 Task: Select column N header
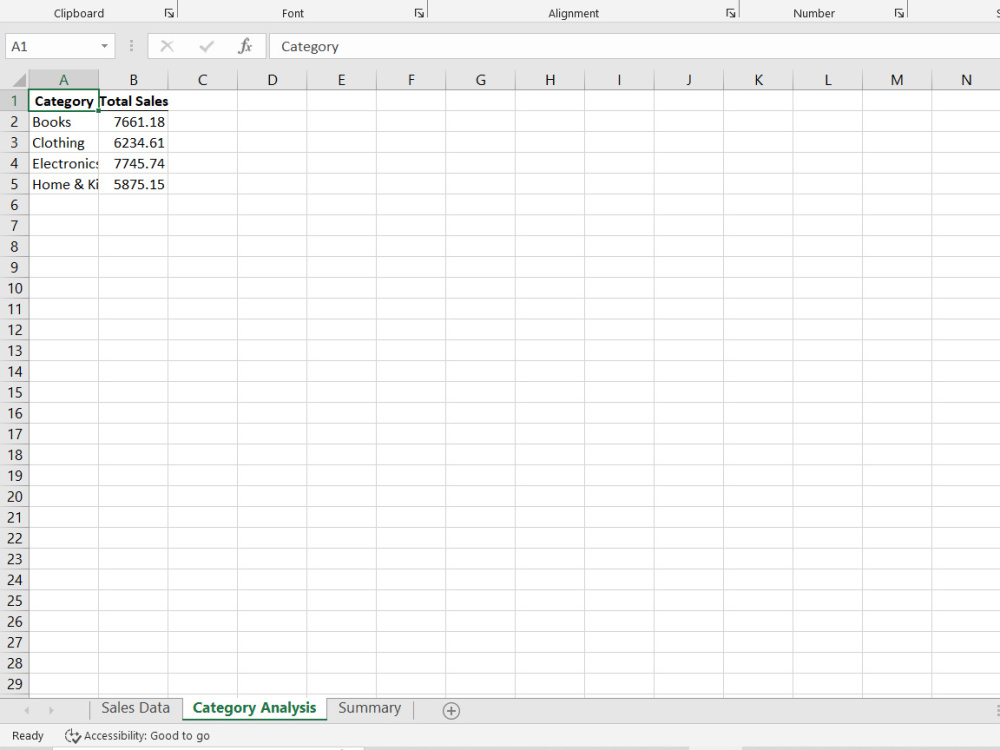click(x=966, y=80)
